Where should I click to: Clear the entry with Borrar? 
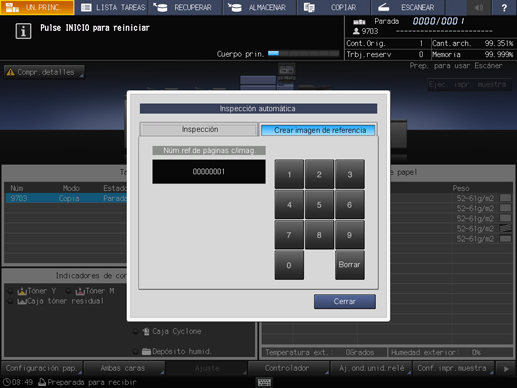click(x=350, y=265)
